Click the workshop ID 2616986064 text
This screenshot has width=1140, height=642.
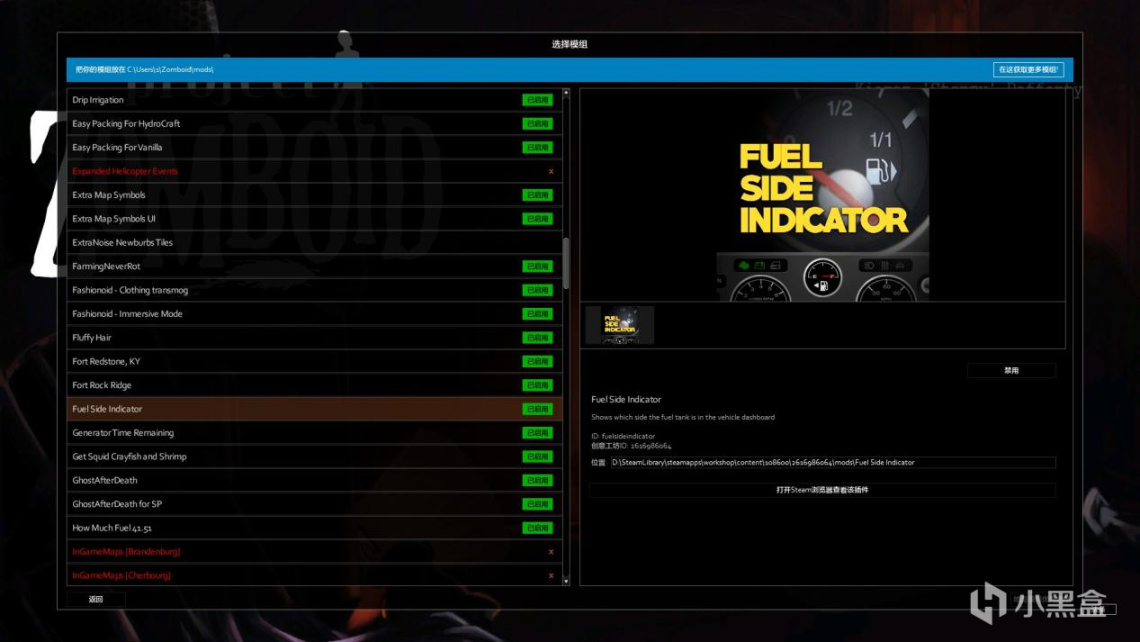click(x=631, y=446)
